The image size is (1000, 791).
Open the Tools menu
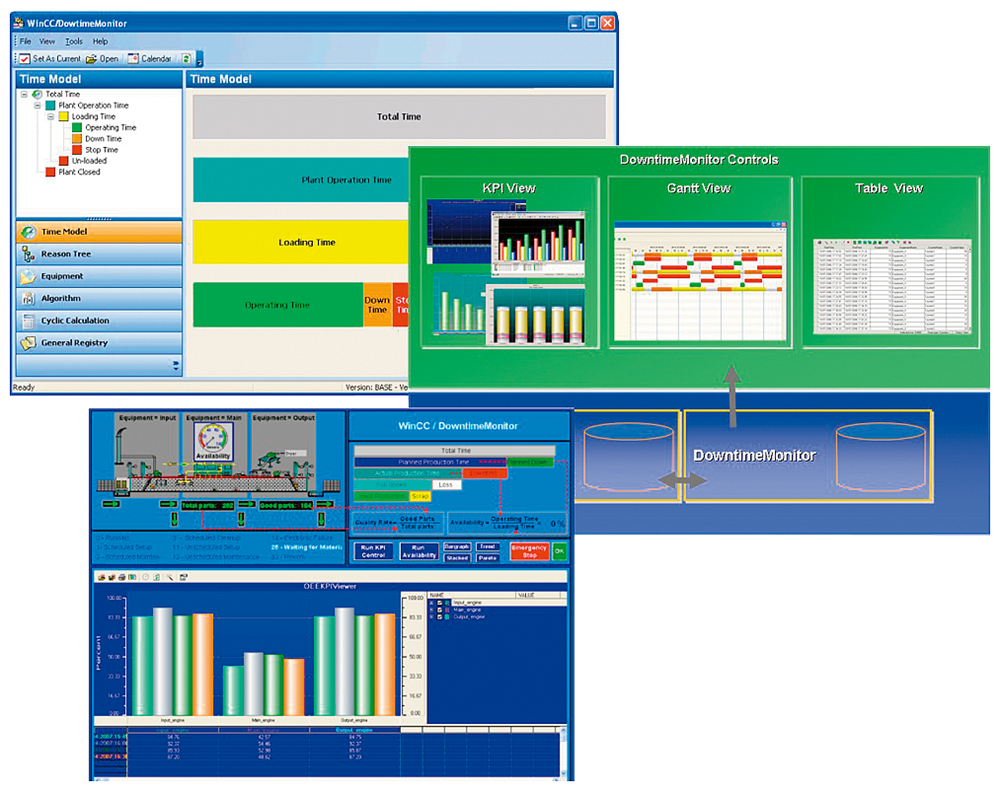pos(74,41)
